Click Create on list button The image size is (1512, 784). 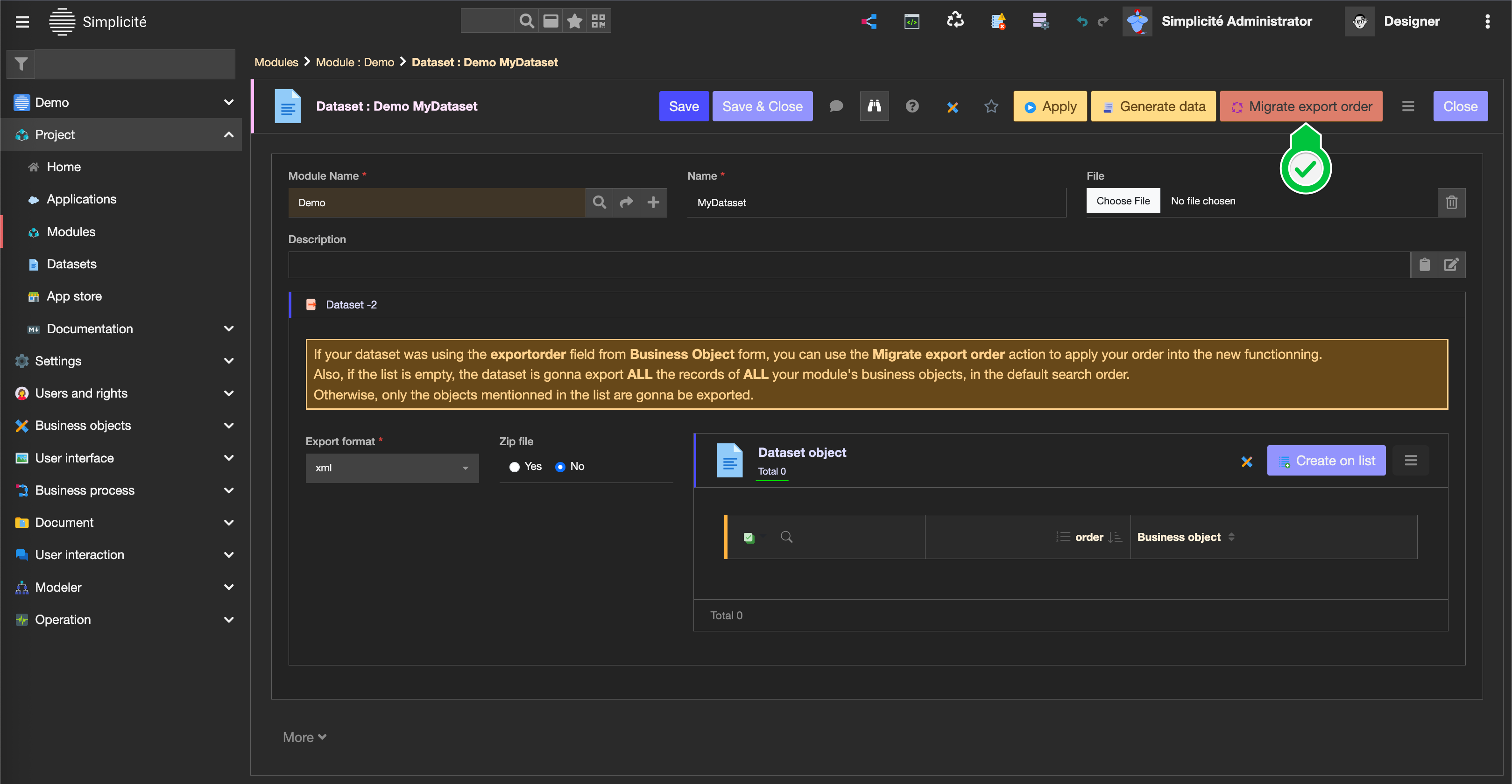pos(1326,461)
